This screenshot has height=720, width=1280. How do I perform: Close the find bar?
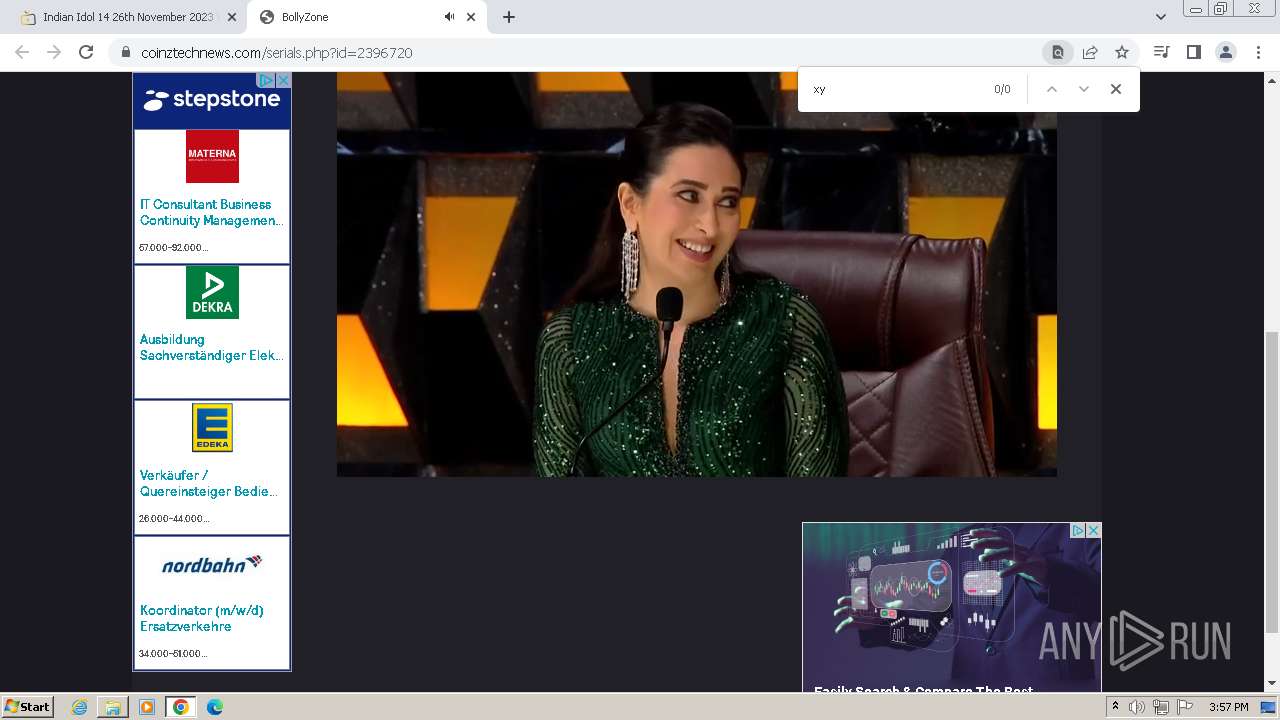pos(1116,89)
